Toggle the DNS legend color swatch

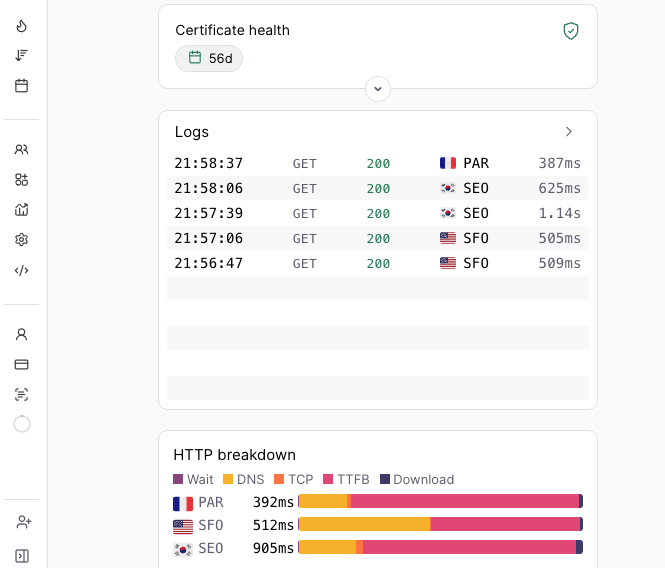click(x=228, y=479)
